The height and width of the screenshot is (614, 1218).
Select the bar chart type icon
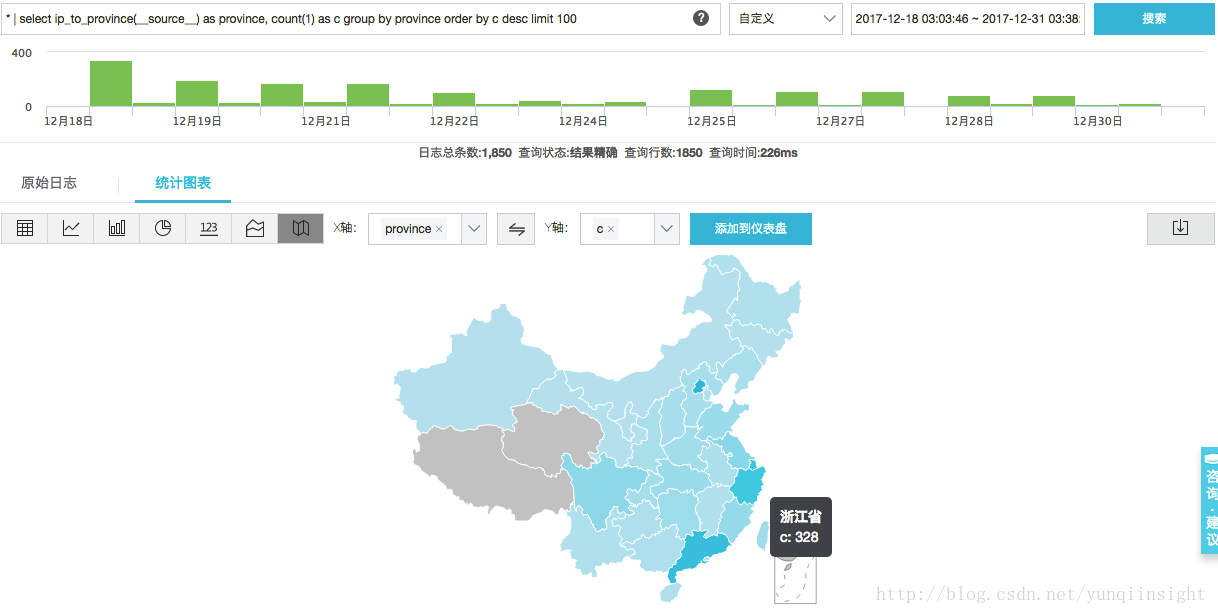click(x=117, y=228)
